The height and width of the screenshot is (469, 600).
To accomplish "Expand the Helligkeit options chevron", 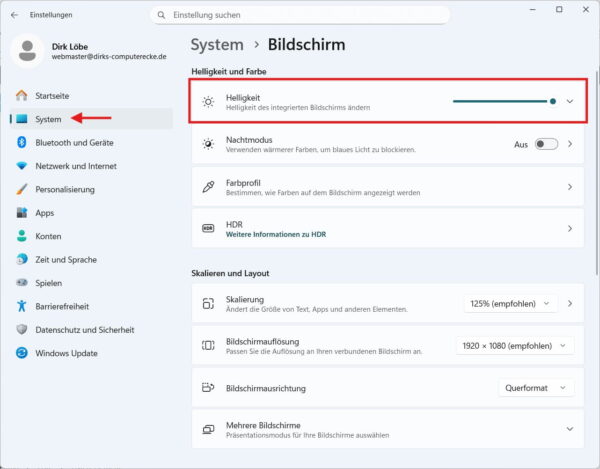I will pos(570,101).
